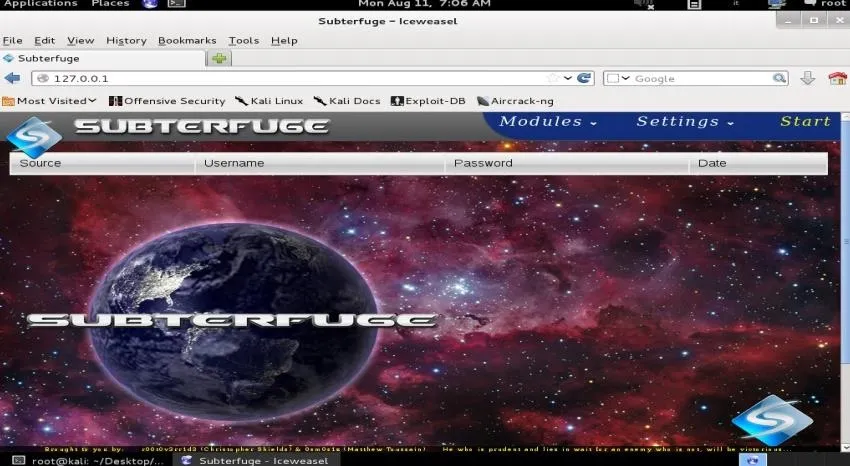Open the terminal launcher in top panel

tap(176, 3)
